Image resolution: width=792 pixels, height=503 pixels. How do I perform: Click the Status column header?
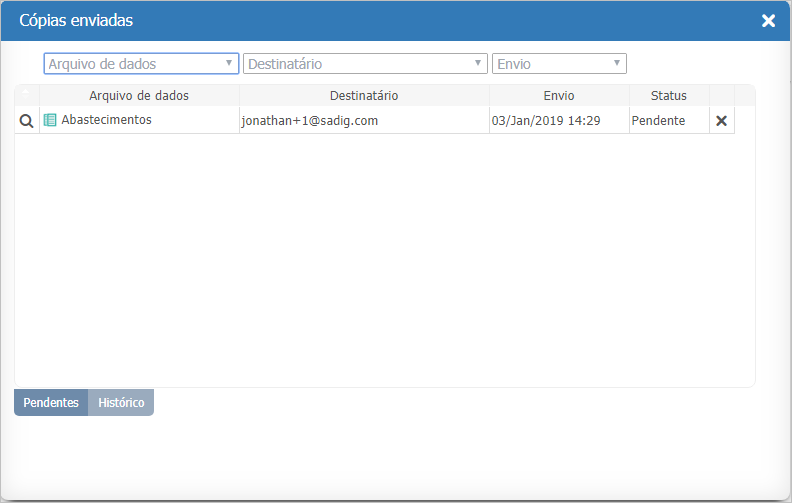669,96
